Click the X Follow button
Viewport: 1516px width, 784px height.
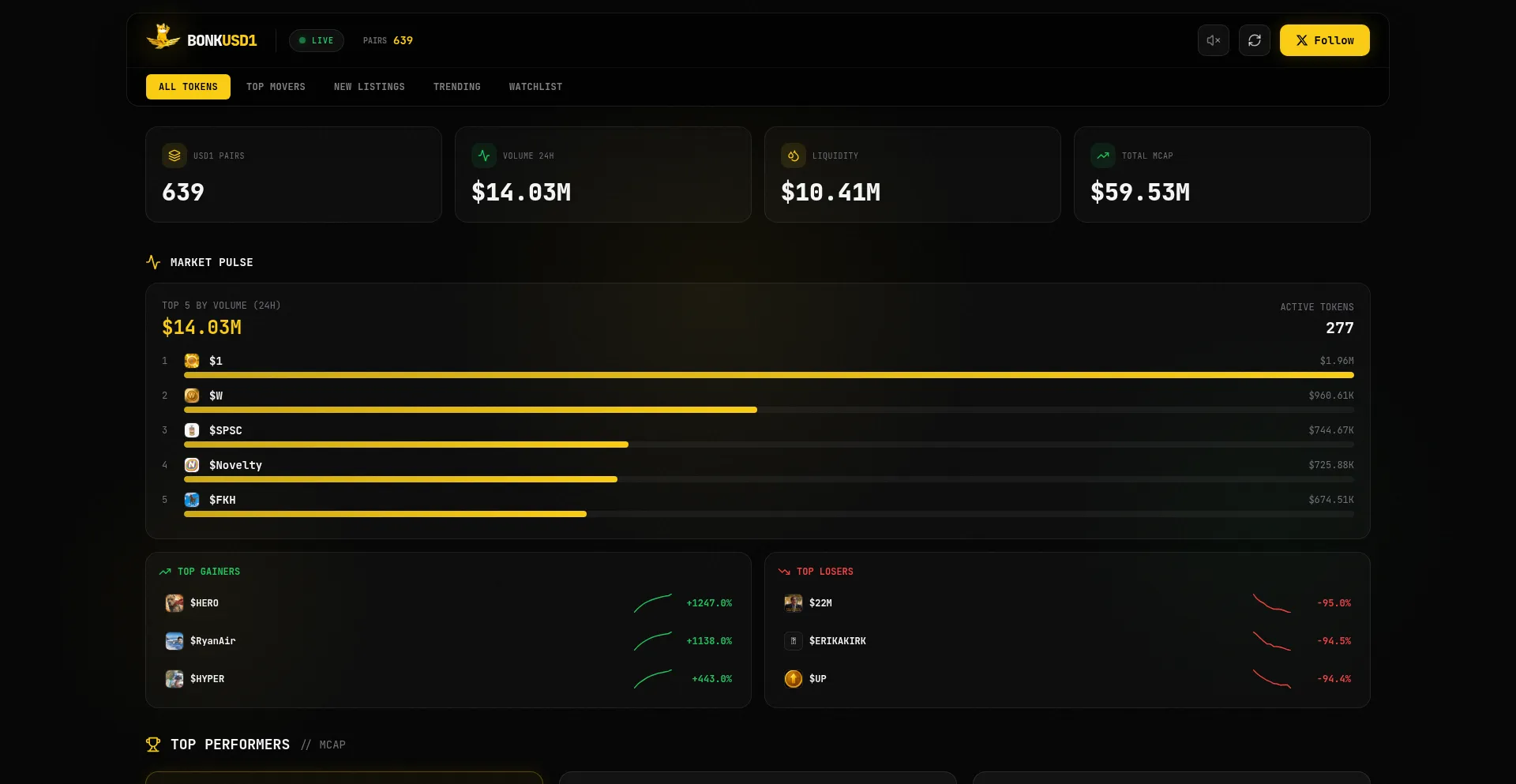coord(1324,40)
